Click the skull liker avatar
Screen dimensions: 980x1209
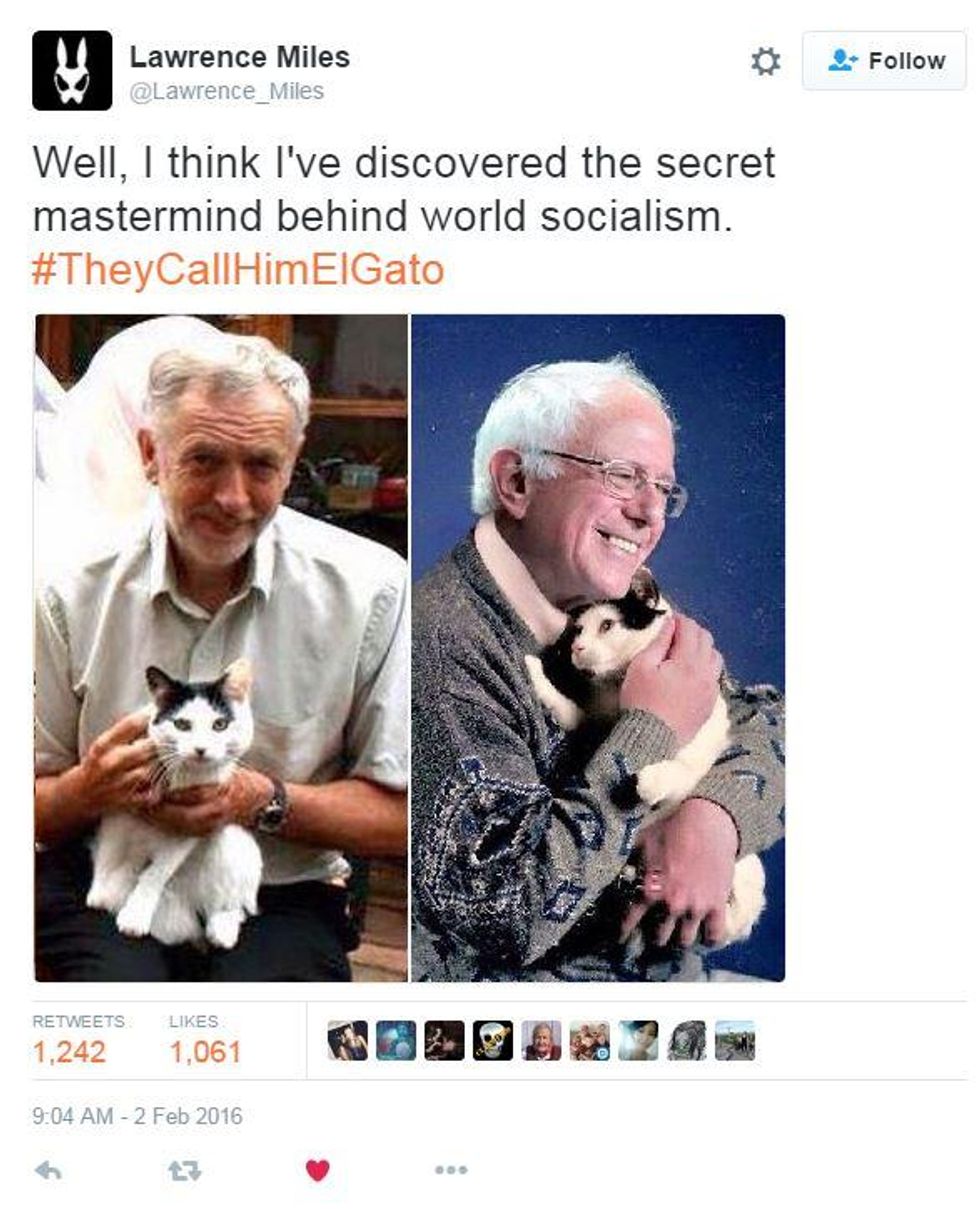click(493, 1040)
